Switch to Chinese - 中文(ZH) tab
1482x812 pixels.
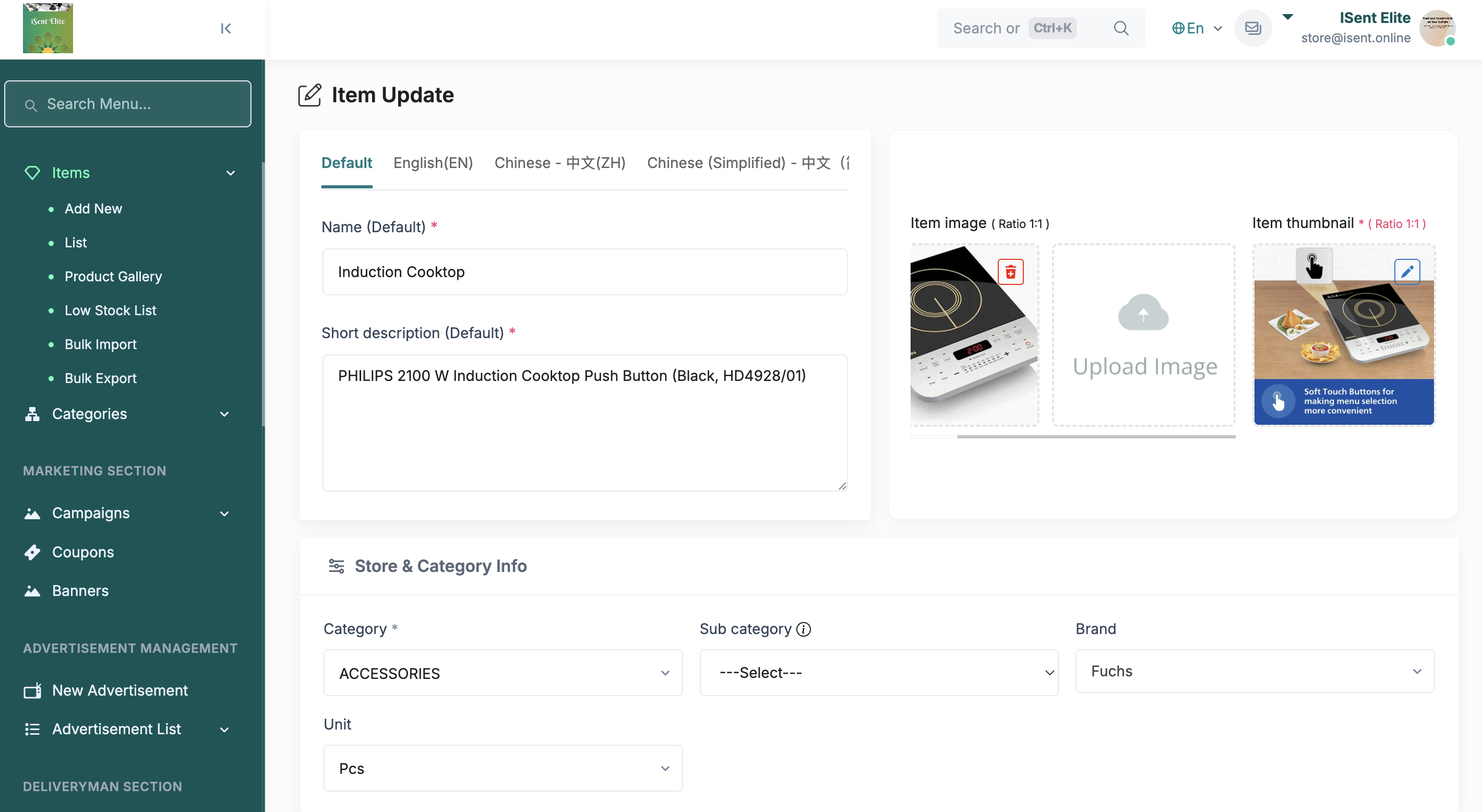pyautogui.click(x=559, y=163)
